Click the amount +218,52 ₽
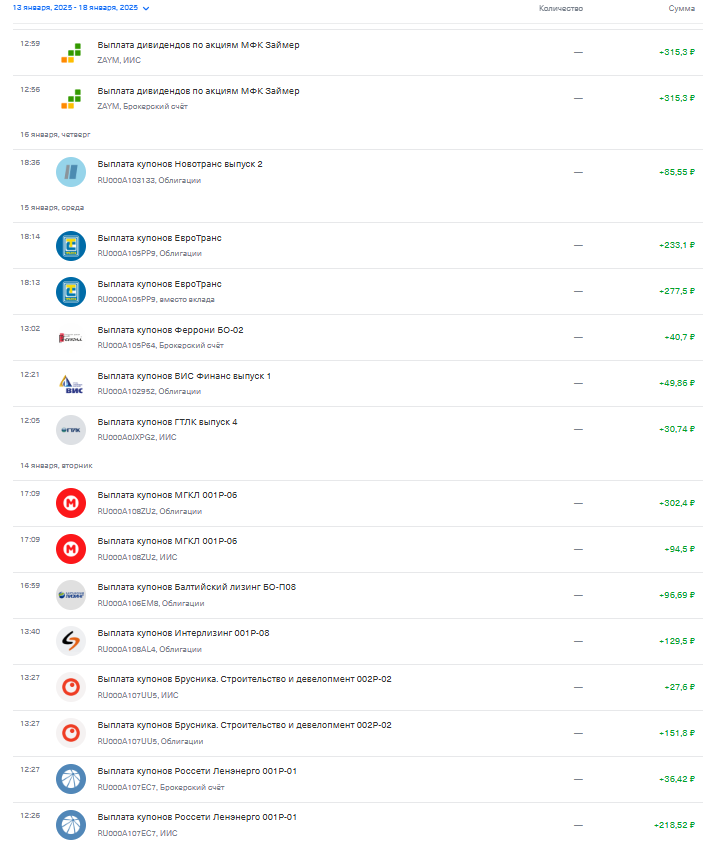Screen dimensions: 722x844 [x=675, y=825]
